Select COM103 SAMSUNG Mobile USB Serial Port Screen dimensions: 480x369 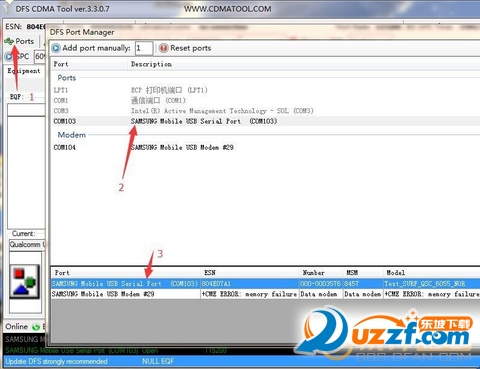tap(265, 121)
